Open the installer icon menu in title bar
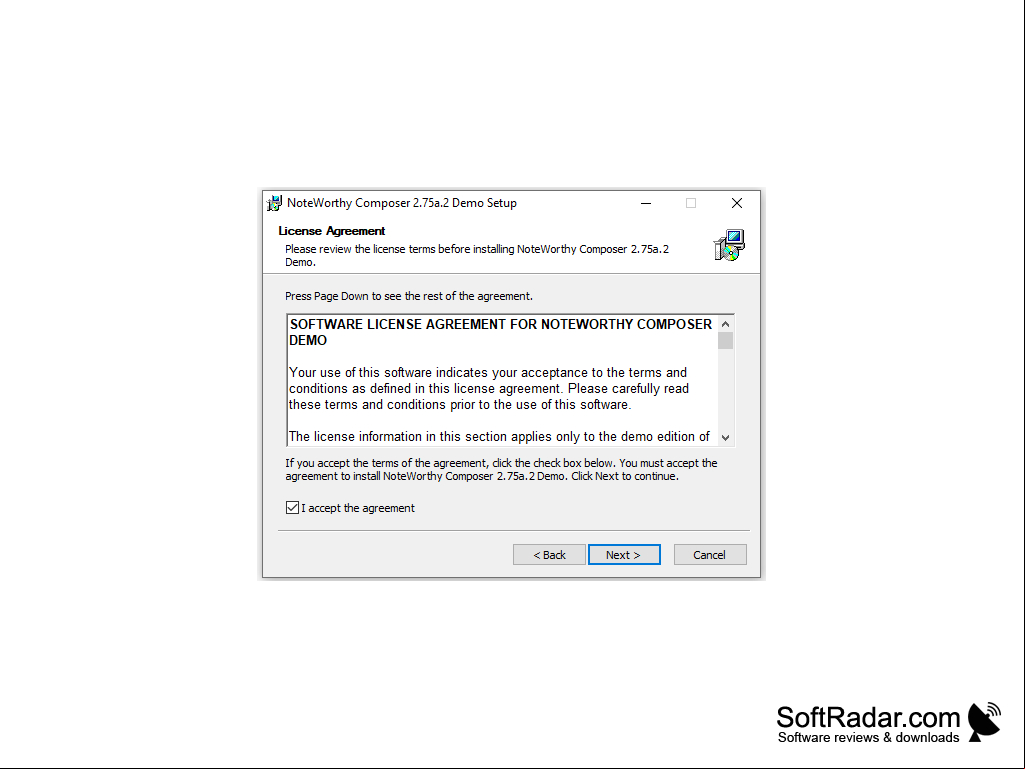Viewport: 1025px width, 769px height. point(275,203)
